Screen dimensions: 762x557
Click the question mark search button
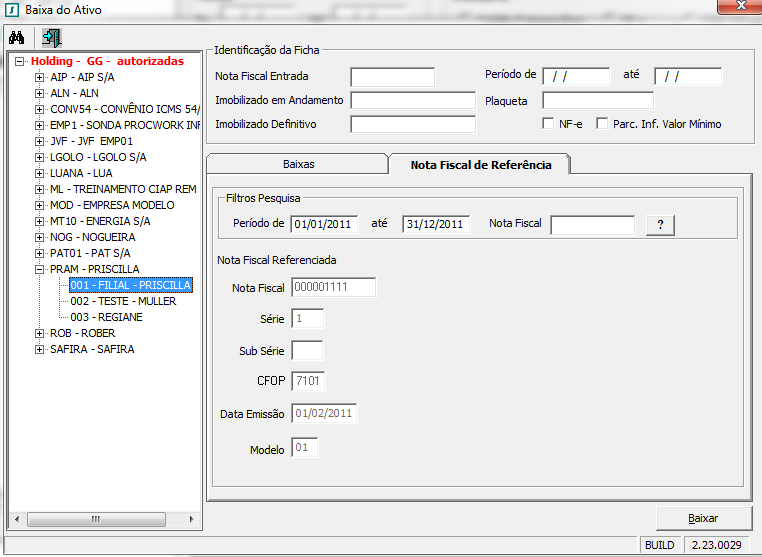click(x=660, y=225)
